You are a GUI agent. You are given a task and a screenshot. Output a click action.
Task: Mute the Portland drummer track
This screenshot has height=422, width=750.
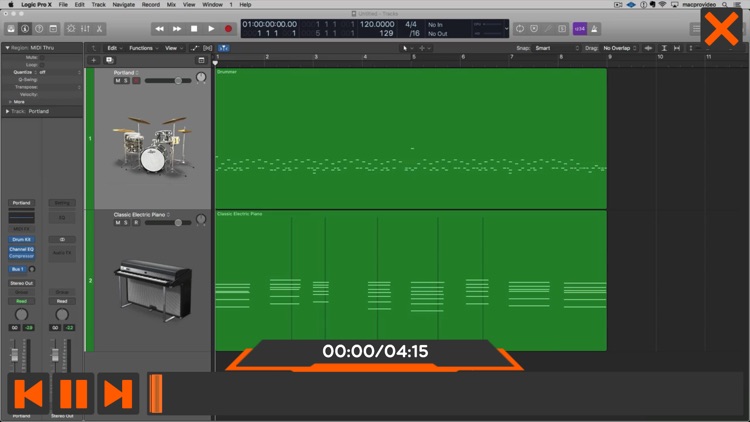[x=118, y=80]
